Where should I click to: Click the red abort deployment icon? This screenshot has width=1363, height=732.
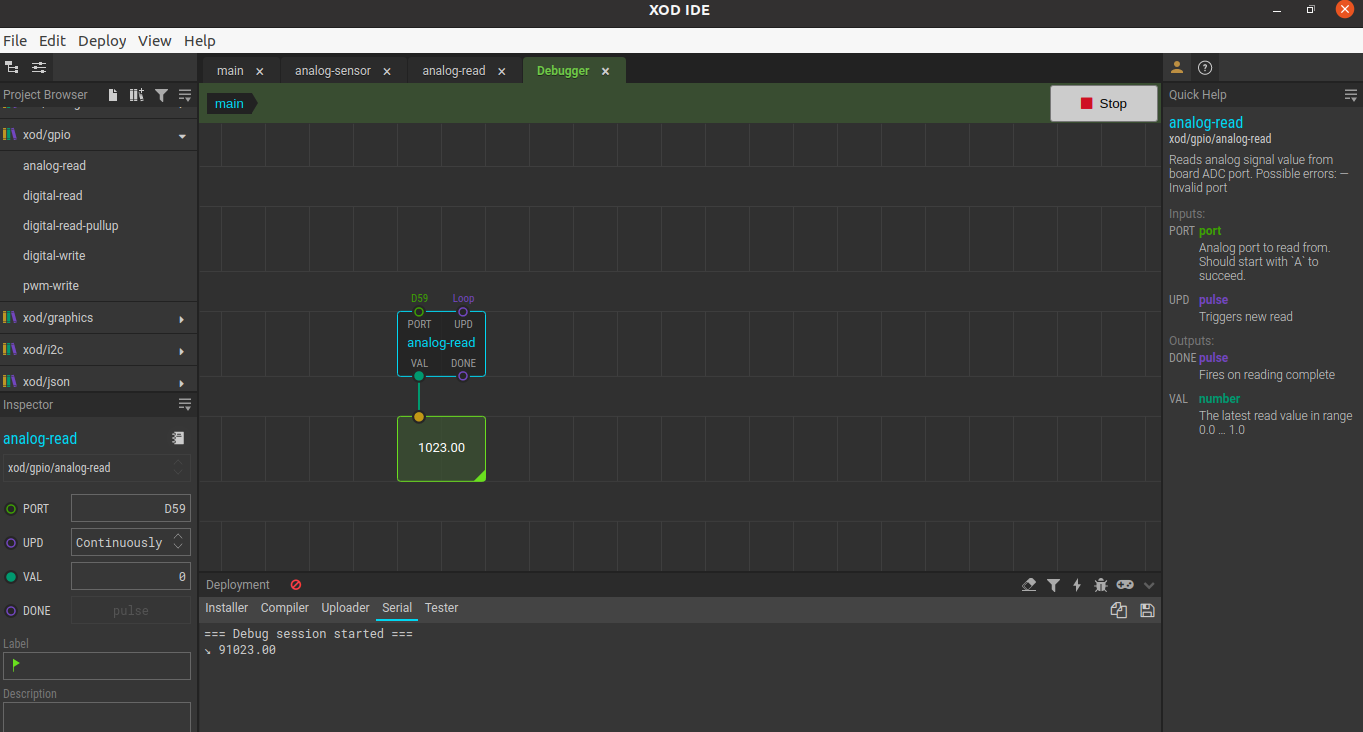(x=296, y=584)
